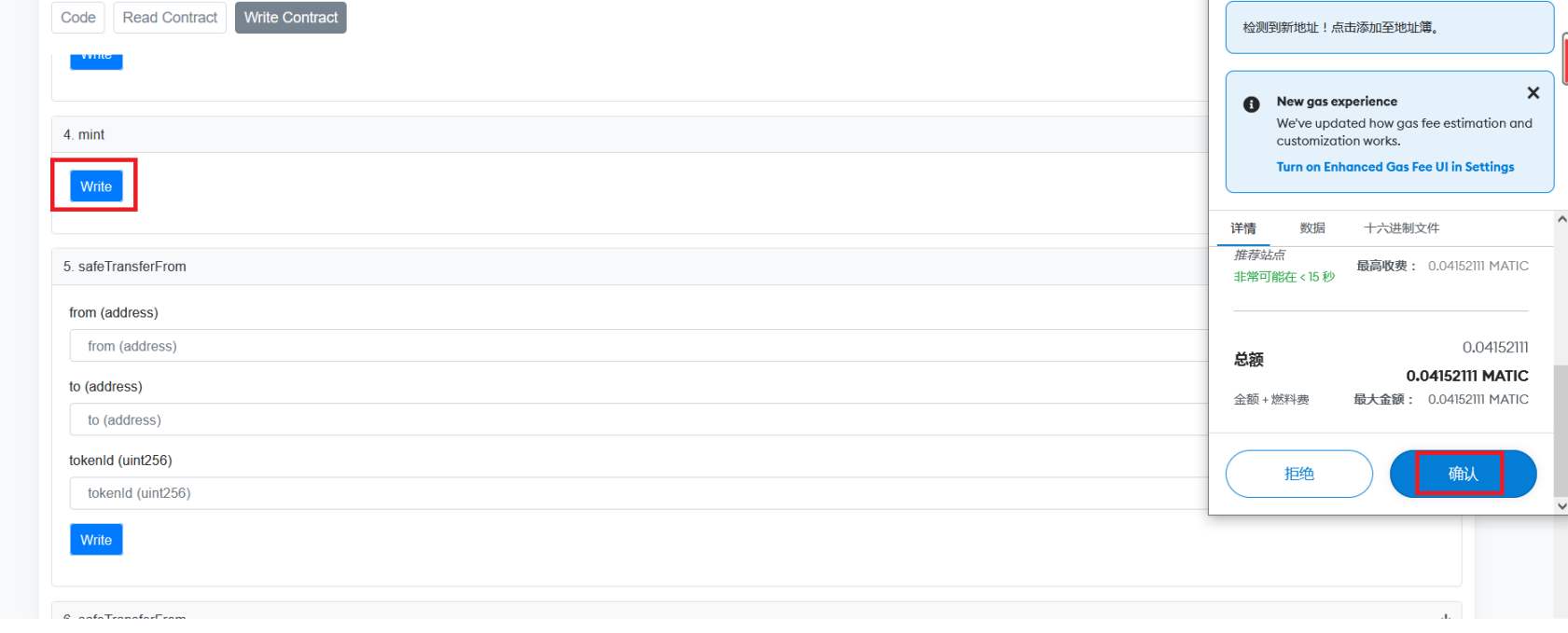
Task: Open the 详情 tab in MetaMask
Action: tap(1242, 228)
